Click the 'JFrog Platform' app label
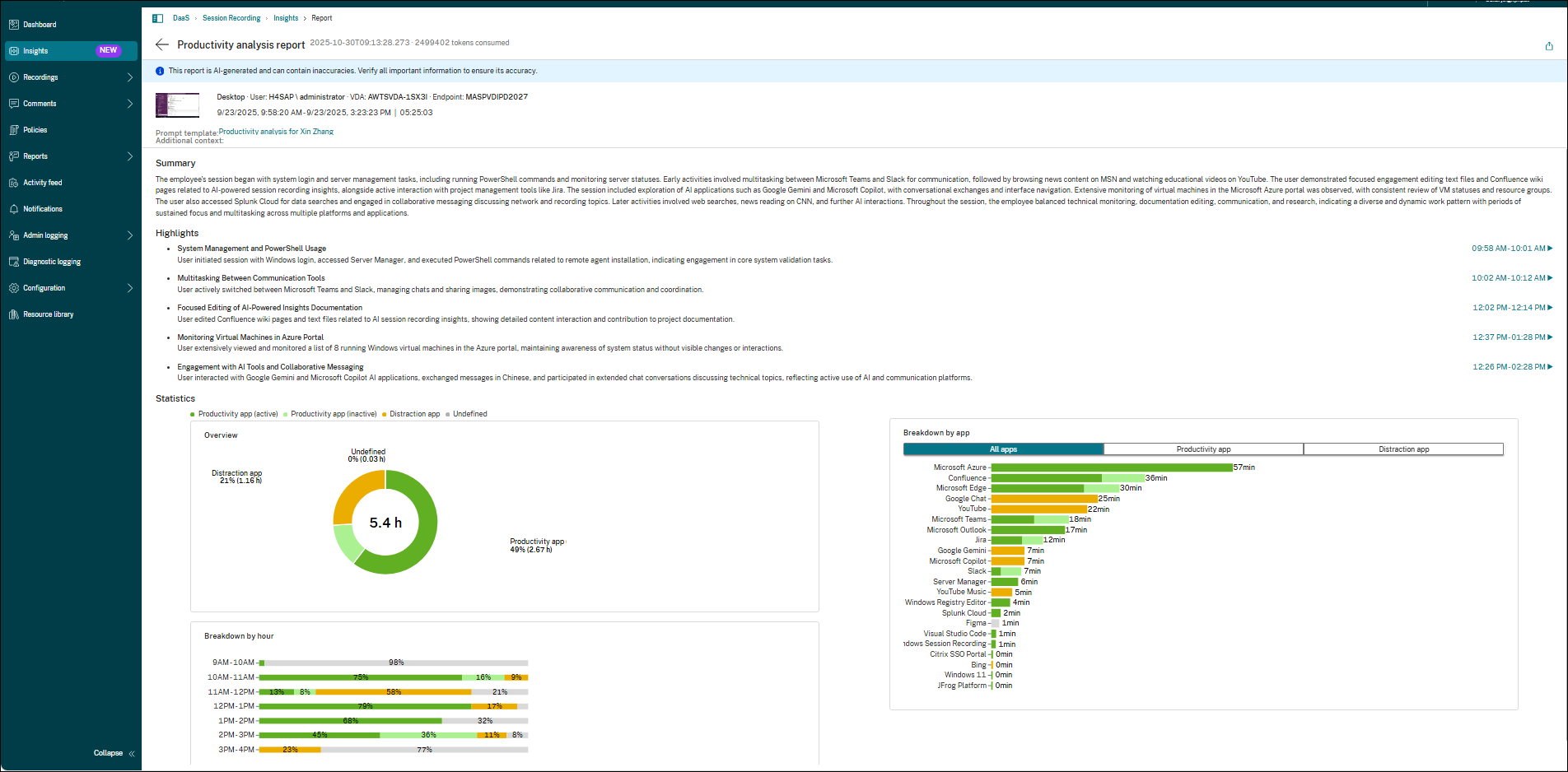 (962, 686)
